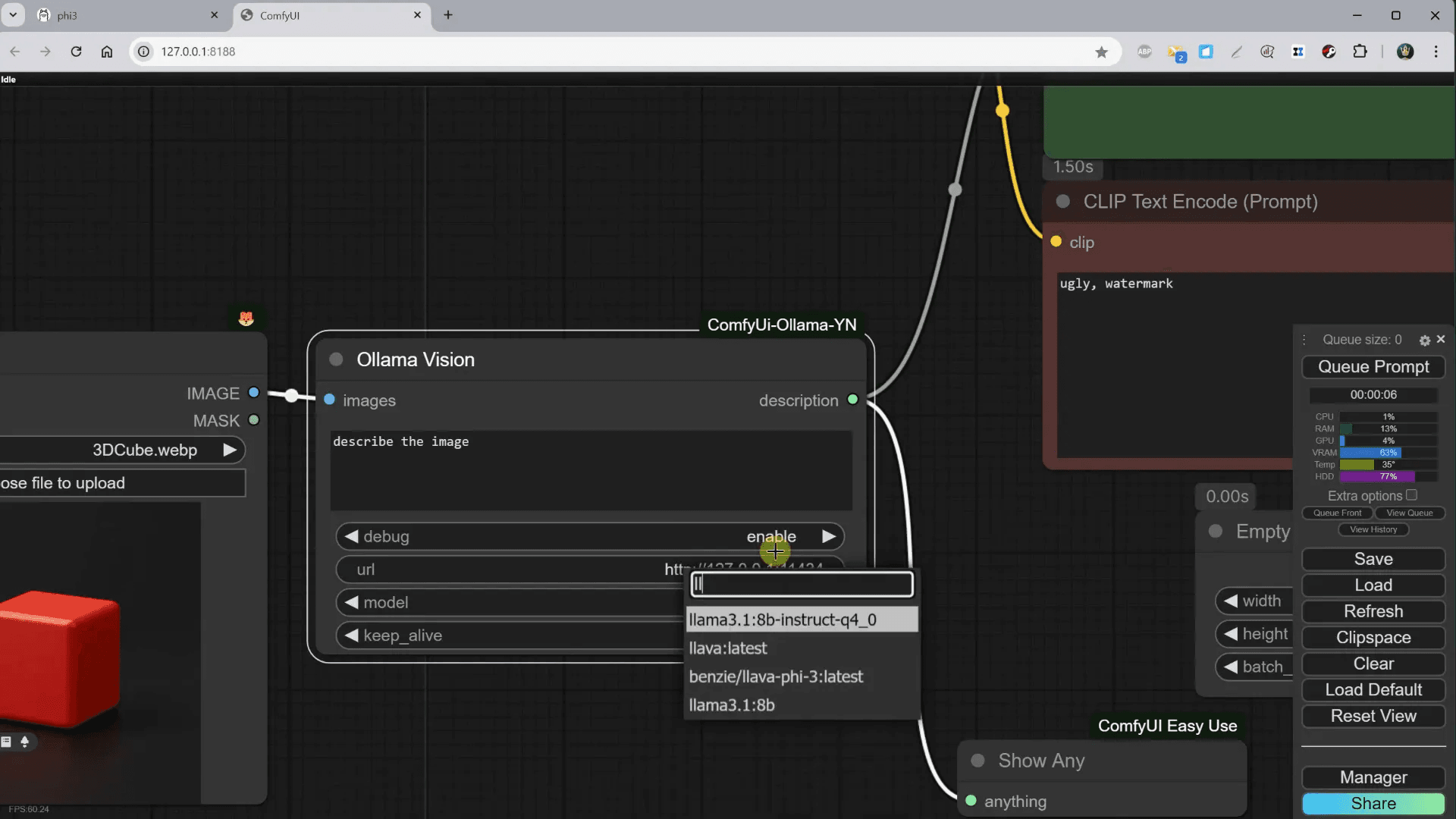Expand the keep_alive selector left arrow
The height and width of the screenshot is (819, 1456).
(x=350, y=635)
